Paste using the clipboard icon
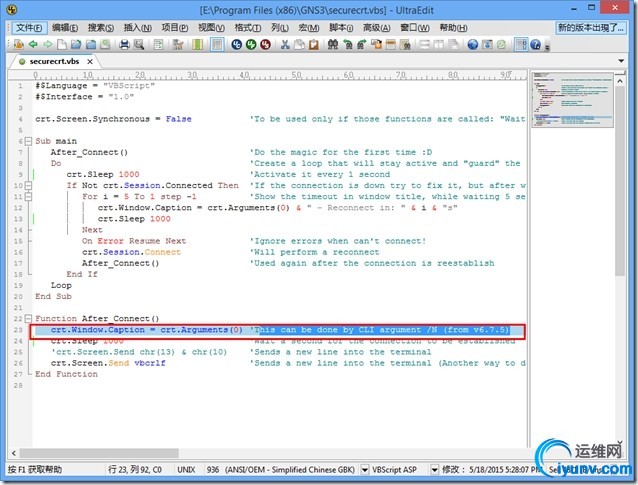The height and width of the screenshot is (485, 638). (x=313, y=44)
